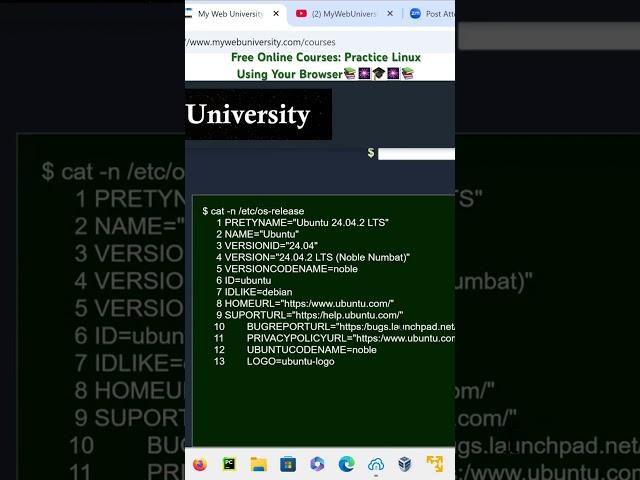Viewport: 640px width, 480px height.
Task: Click the VERSIONCODENAME=noble line
Action: point(287,269)
